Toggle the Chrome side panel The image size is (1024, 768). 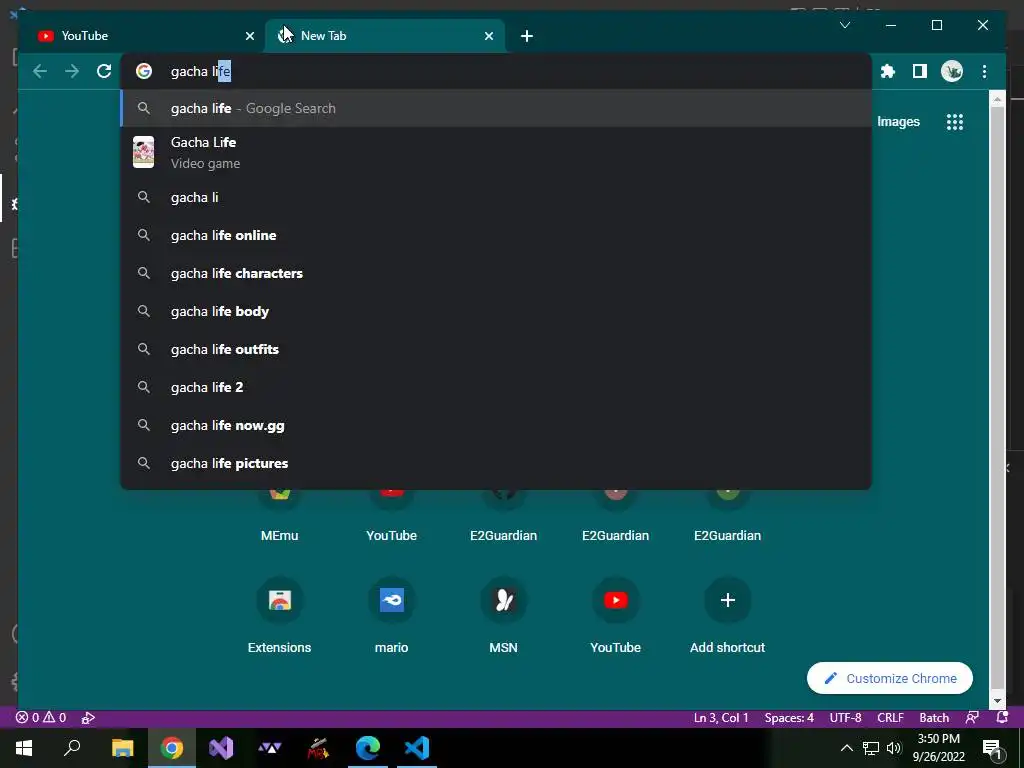click(x=920, y=71)
